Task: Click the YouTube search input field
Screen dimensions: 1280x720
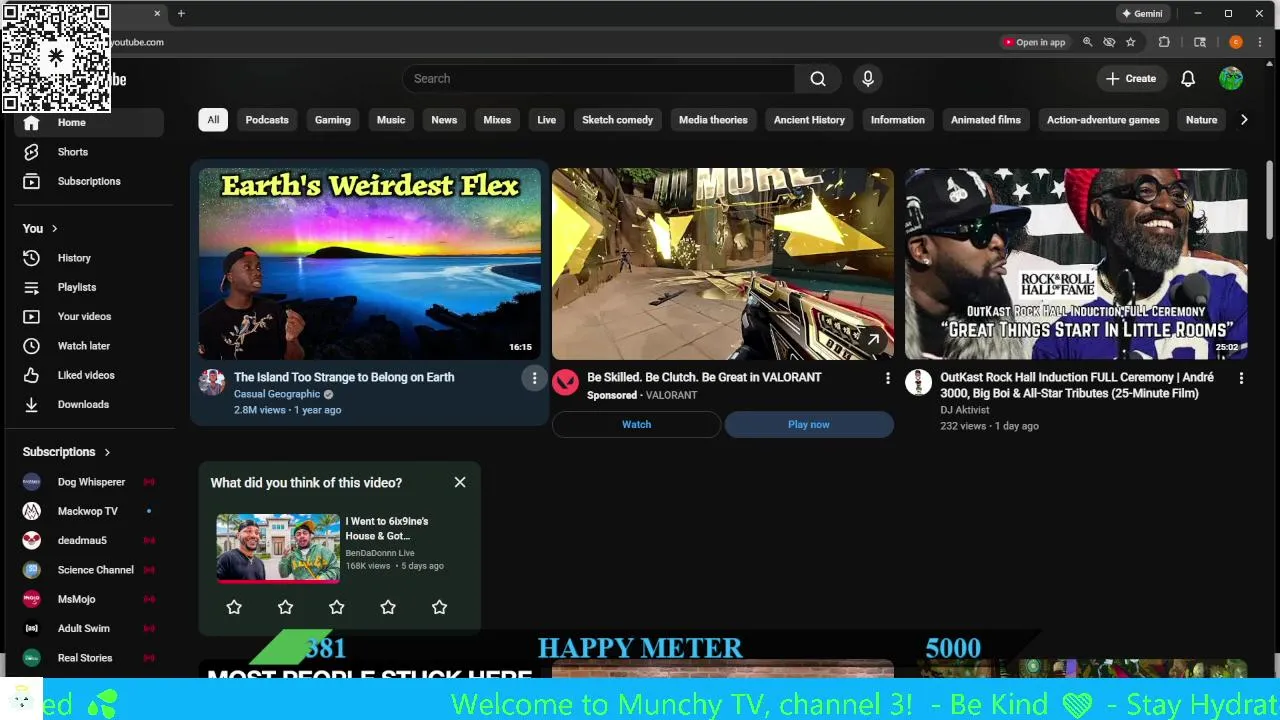Action: [599, 79]
